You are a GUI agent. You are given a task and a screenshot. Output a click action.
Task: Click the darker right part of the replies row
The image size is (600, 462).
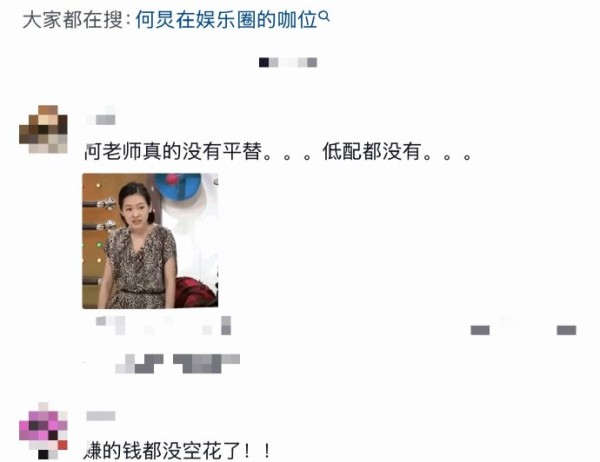[x=207, y=364]
